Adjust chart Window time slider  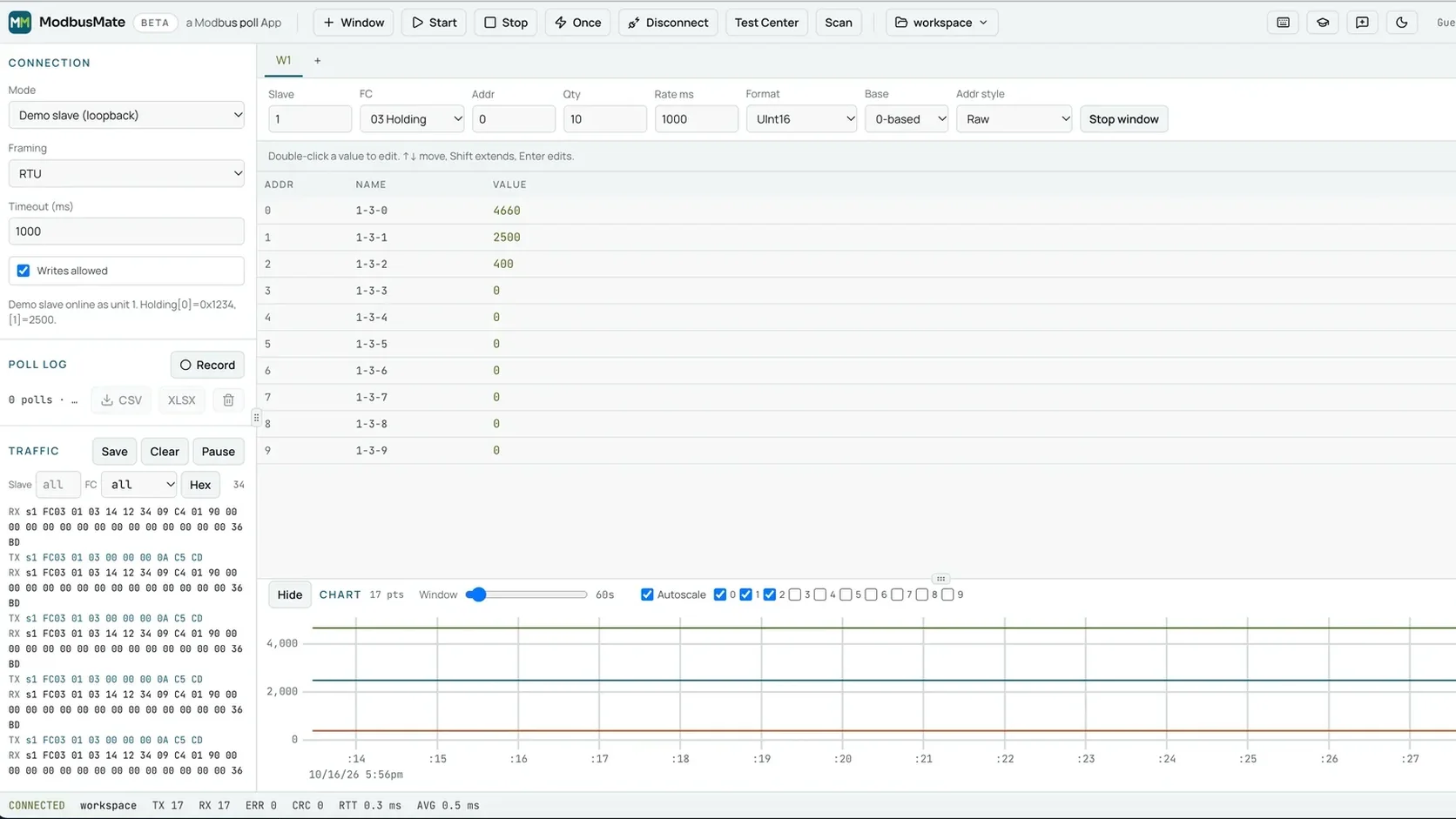click(526, 594)
